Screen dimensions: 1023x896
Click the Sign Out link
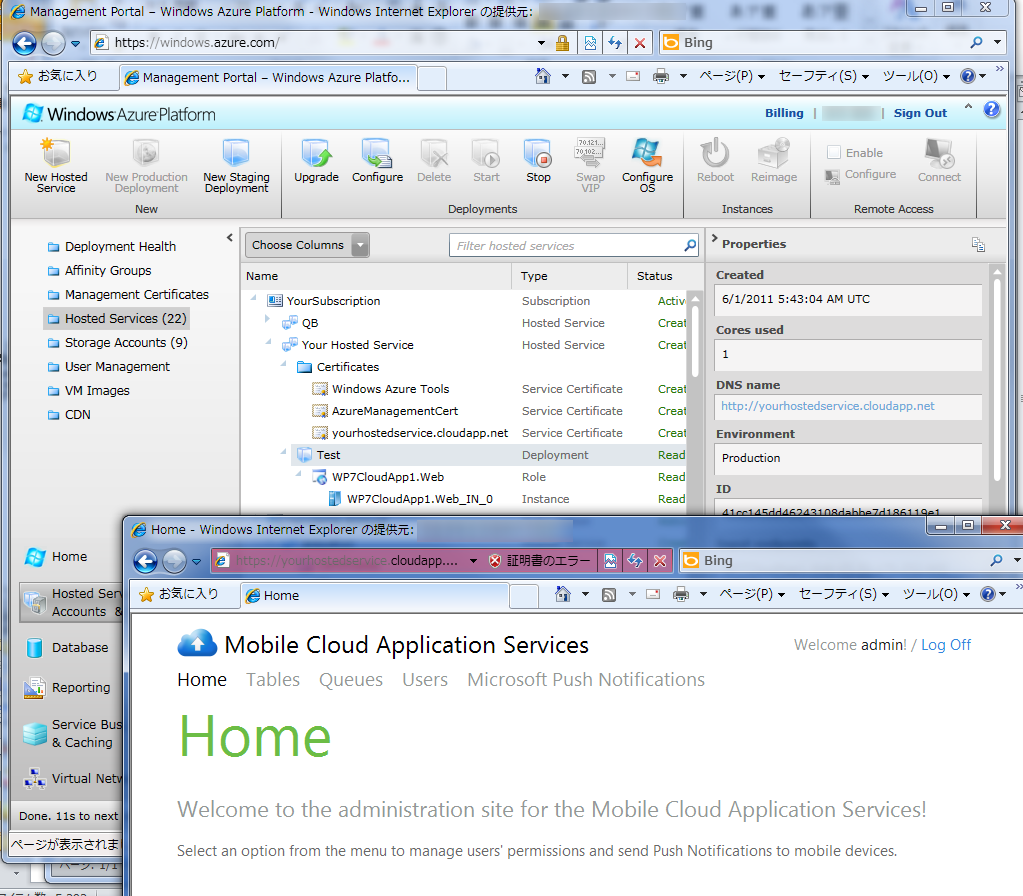920,113
